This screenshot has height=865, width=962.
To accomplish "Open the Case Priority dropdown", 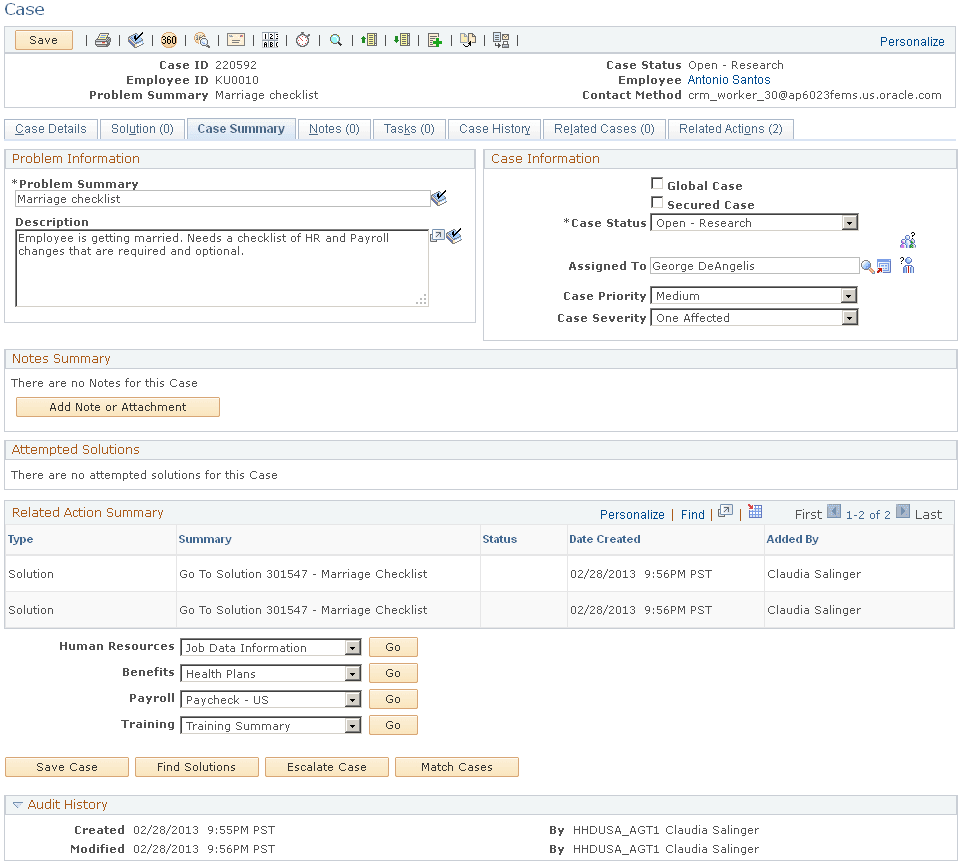I will (848, 295).
